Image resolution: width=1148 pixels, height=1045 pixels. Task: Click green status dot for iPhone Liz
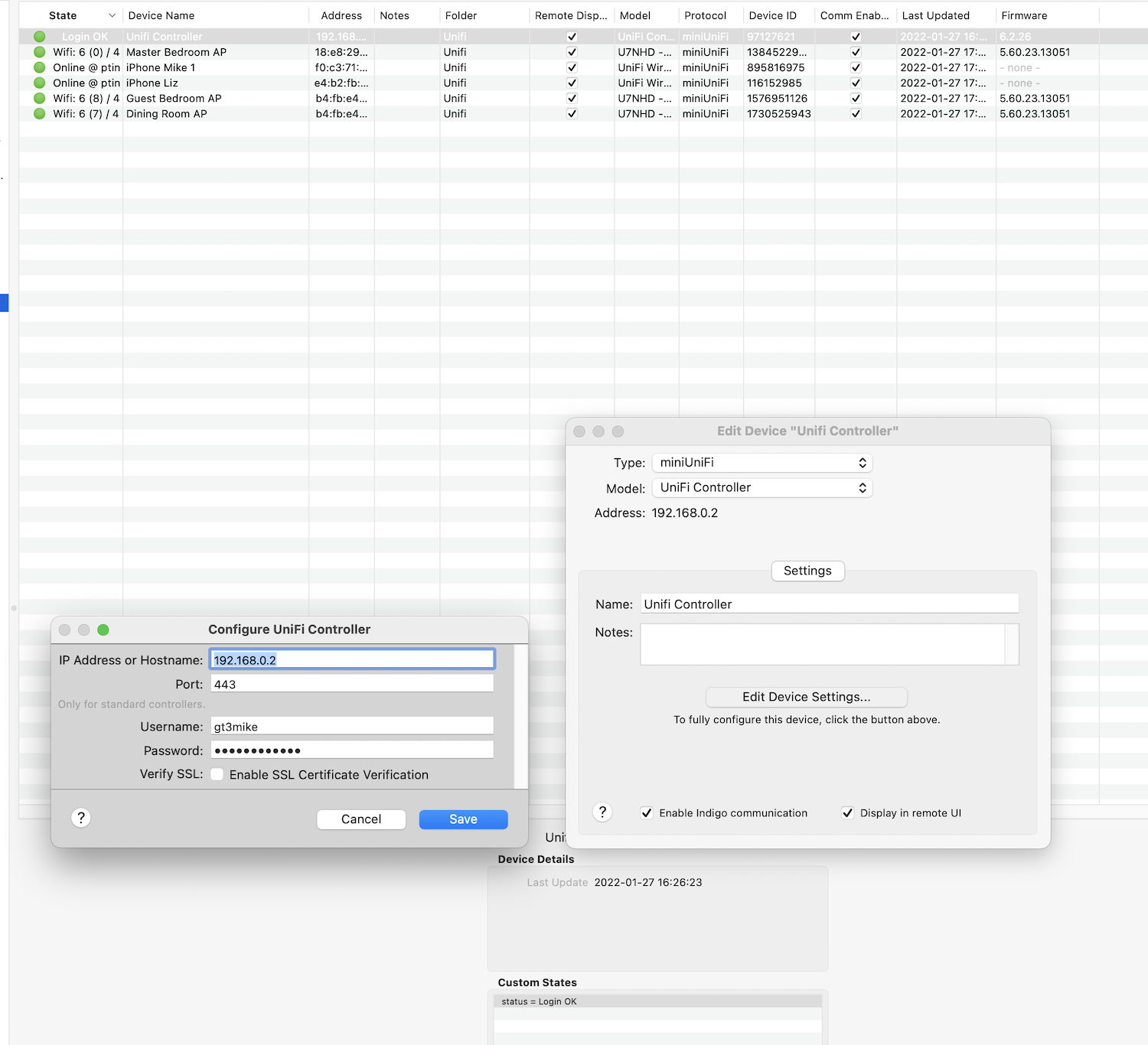[40, 83]
